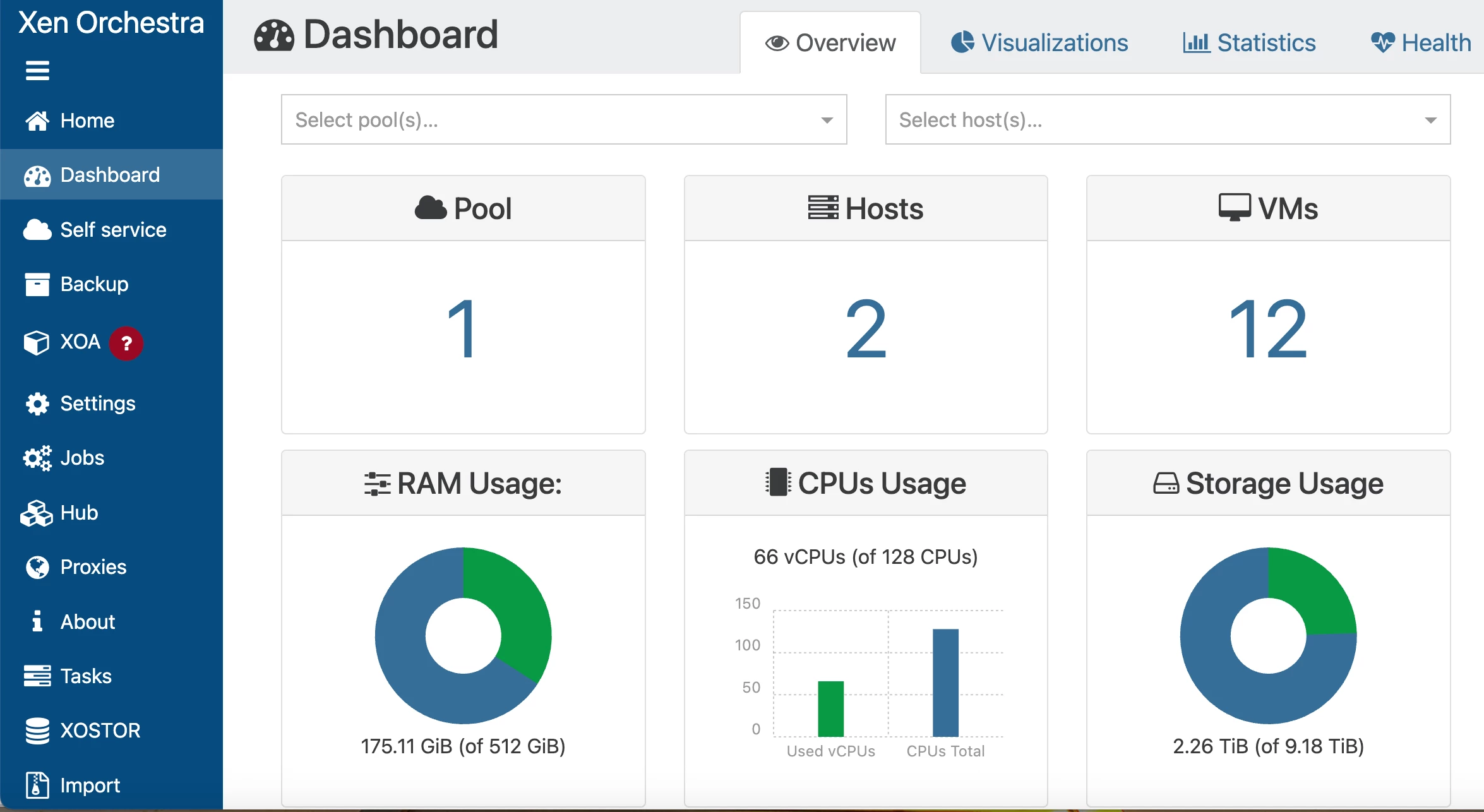Open Proxies in the sidebar
1484x812 pixels.
click(111, 567)
